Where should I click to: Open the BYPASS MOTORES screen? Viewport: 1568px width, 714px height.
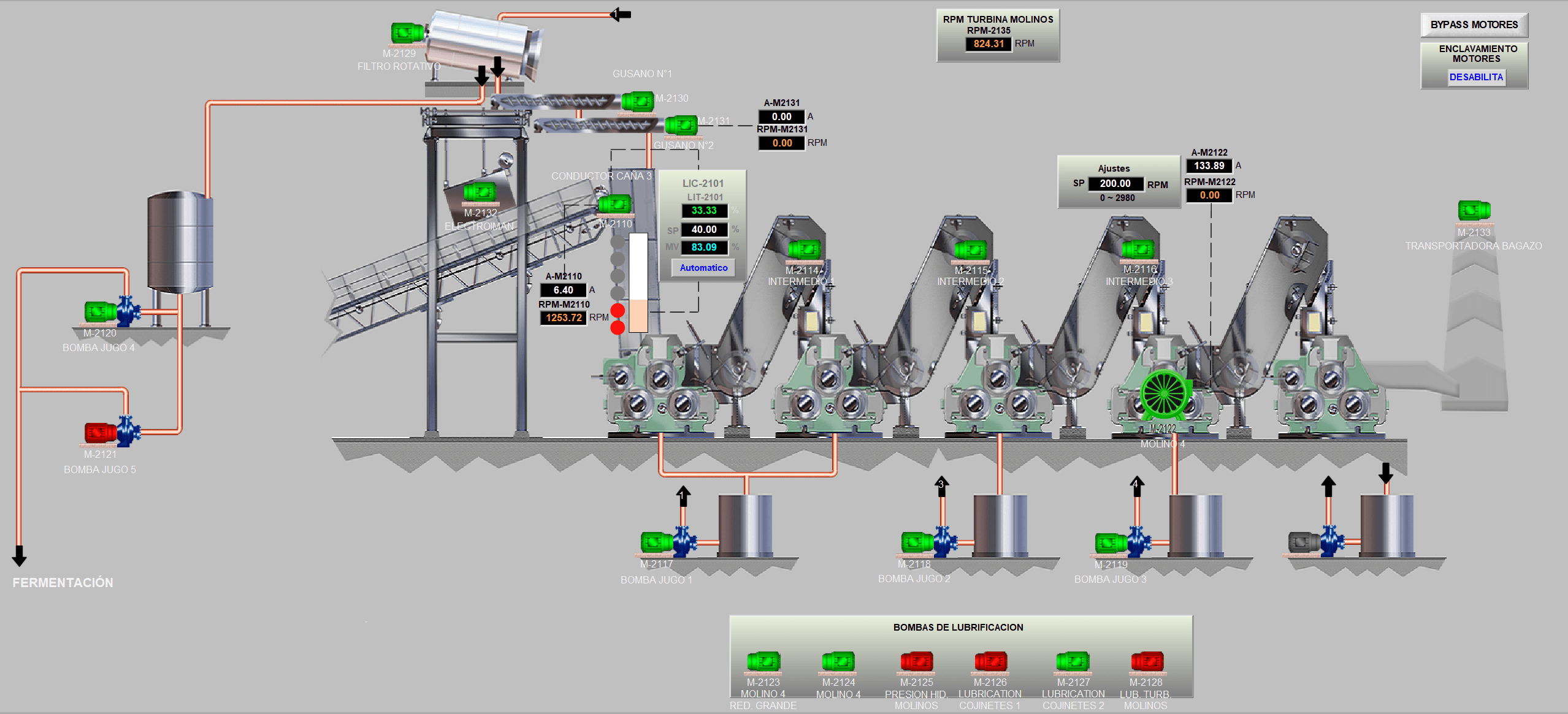[1474, 25]
